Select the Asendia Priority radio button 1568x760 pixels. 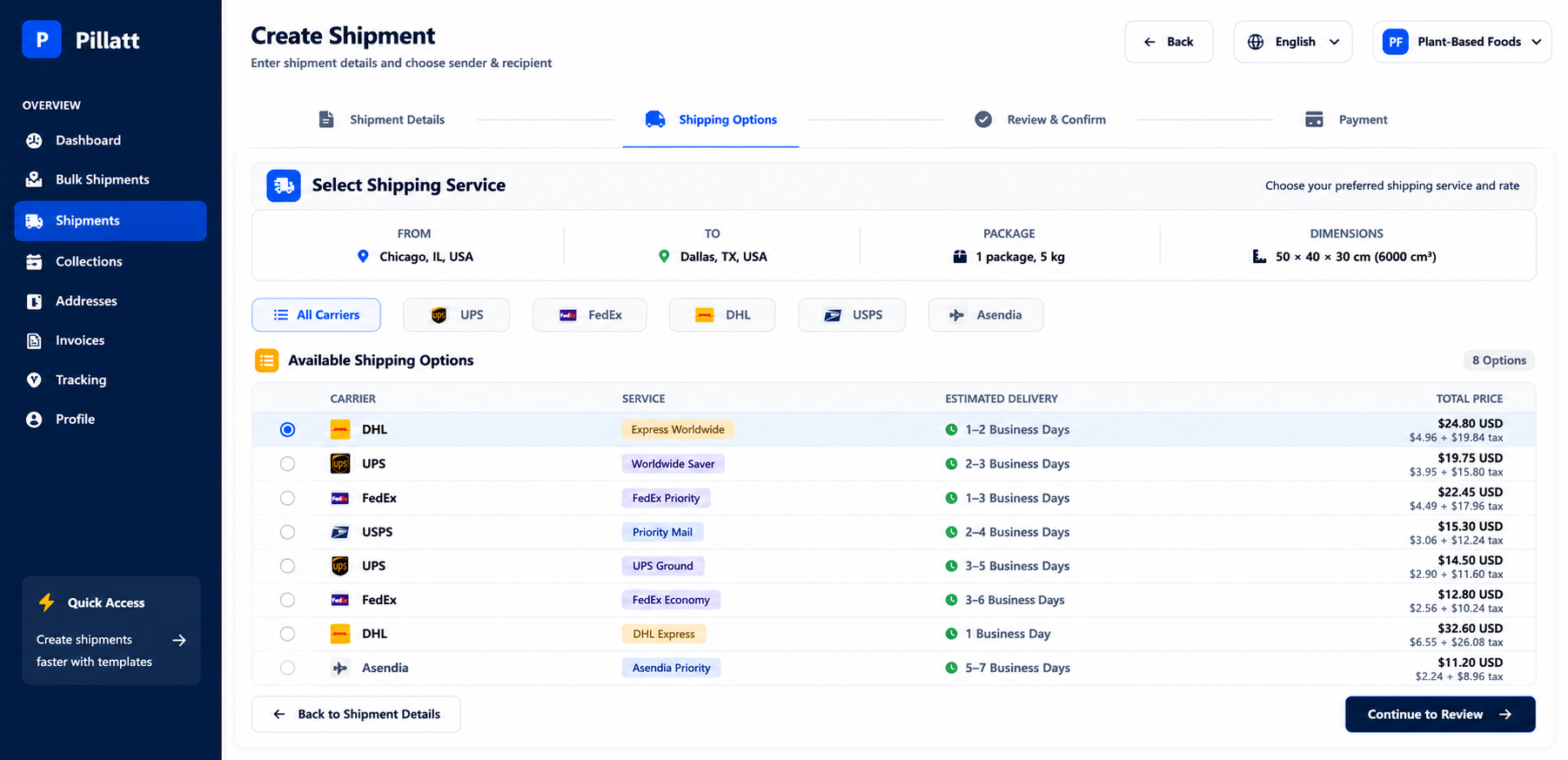[287, 668]
